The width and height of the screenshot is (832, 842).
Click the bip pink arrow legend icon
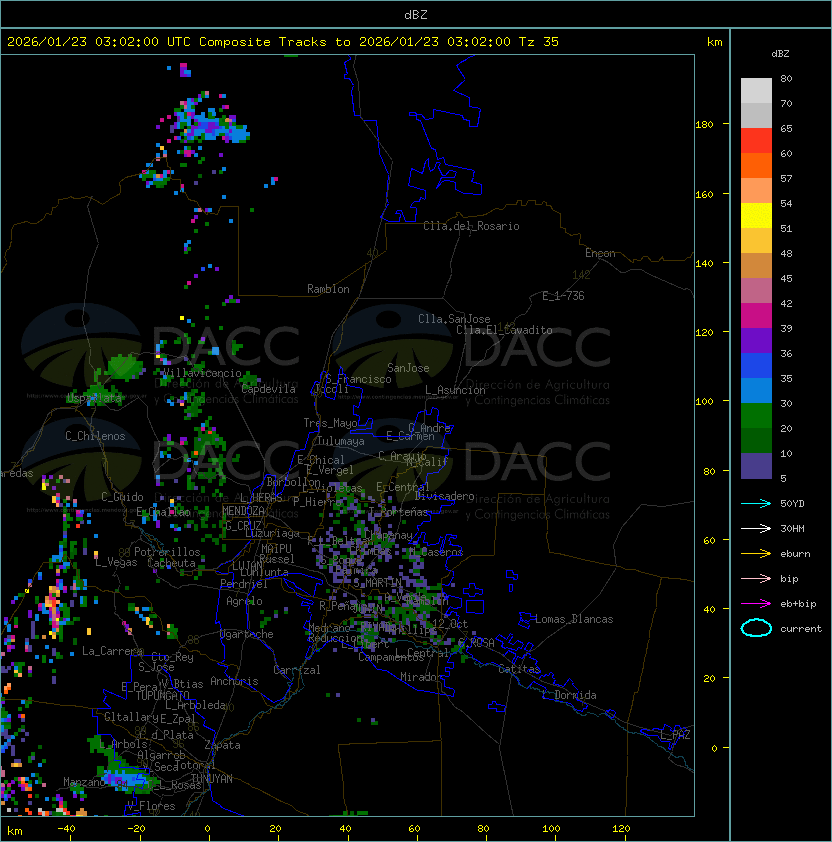(756, 578)
